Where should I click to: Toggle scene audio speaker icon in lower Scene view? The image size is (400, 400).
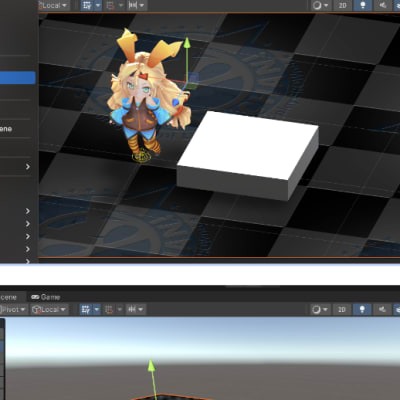pos(382,310)
